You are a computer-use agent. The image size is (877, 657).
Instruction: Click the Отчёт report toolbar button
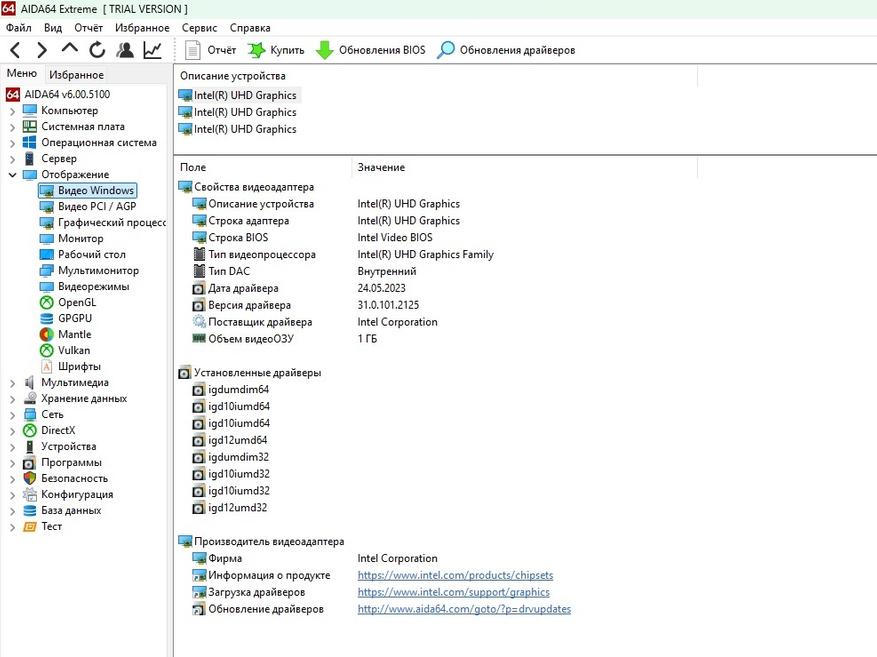(x=211, y=50)
